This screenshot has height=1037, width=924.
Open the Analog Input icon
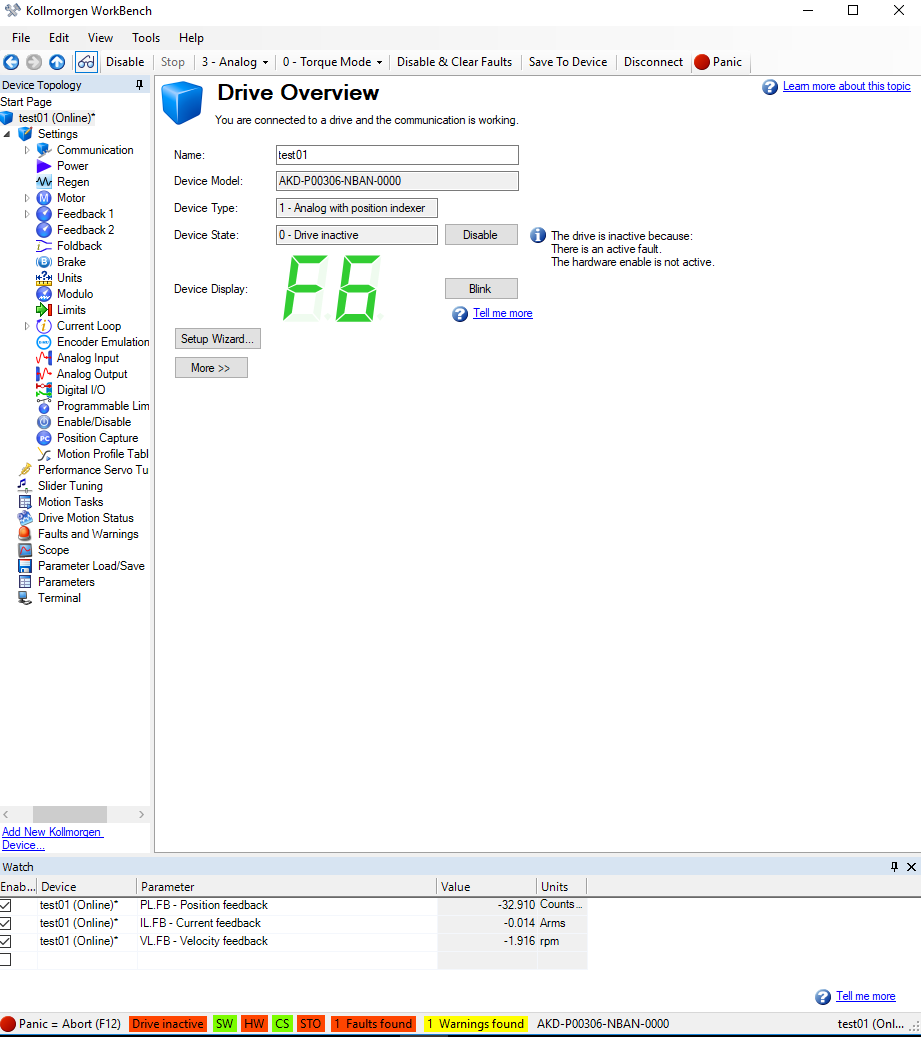click(x=44, y=358)
